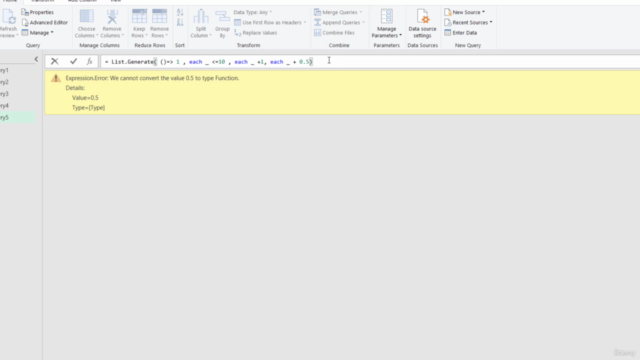
Task: Cancel the formula edit (X)
Action: [54, 62]
